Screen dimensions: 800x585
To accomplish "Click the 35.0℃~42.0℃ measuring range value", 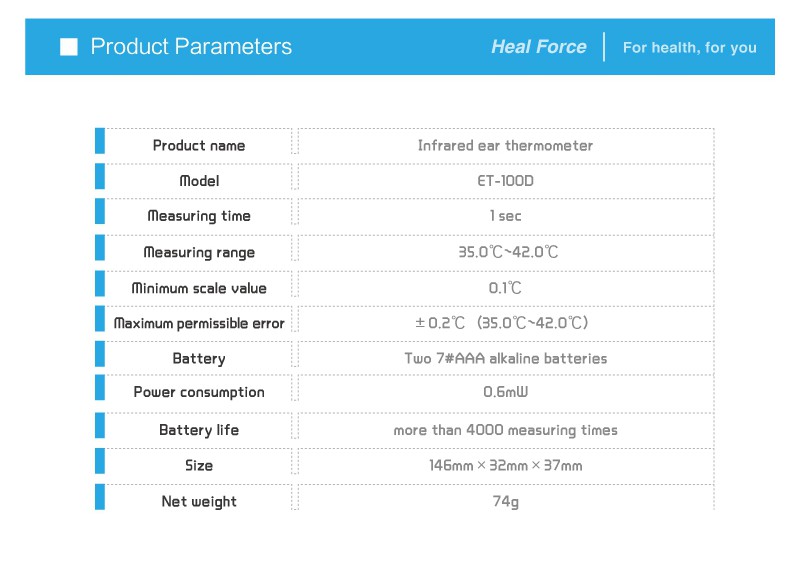I will click(x=508, y=252).
